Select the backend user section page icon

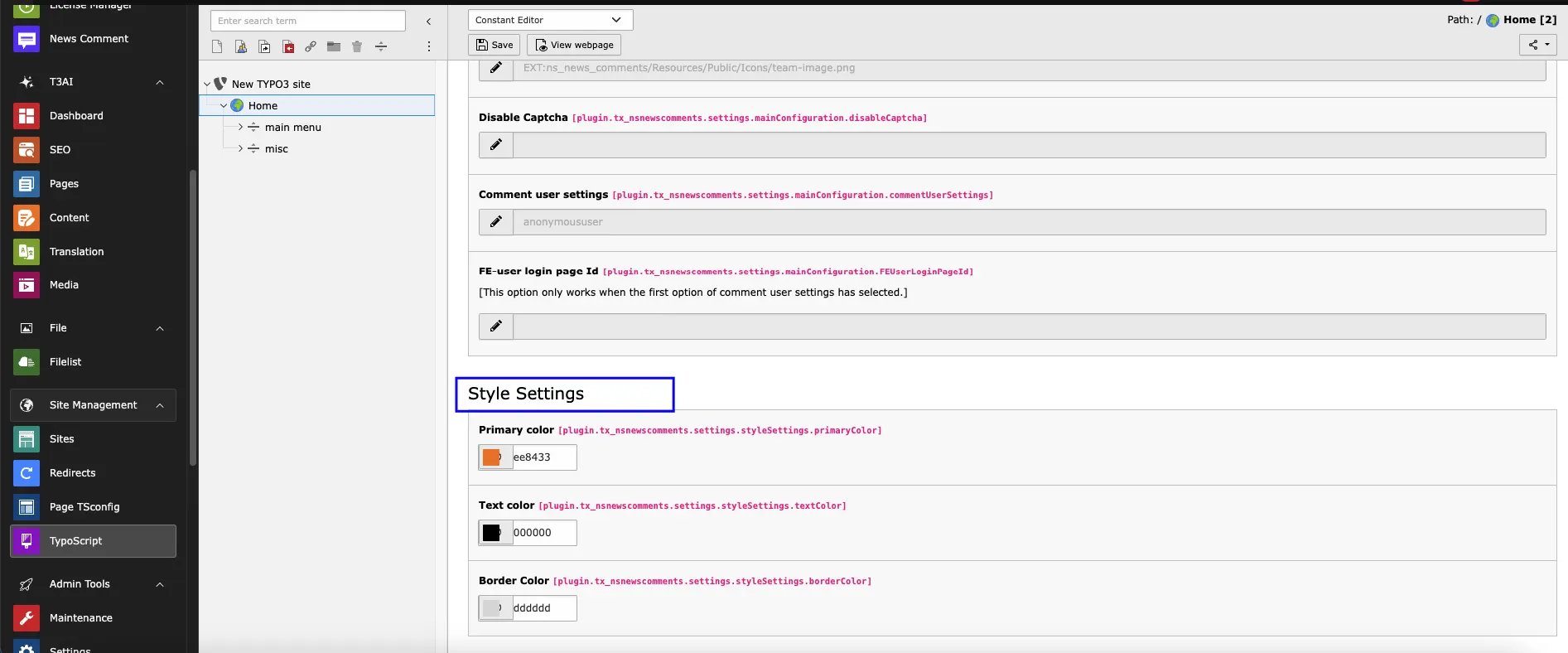tap(240, 46)
